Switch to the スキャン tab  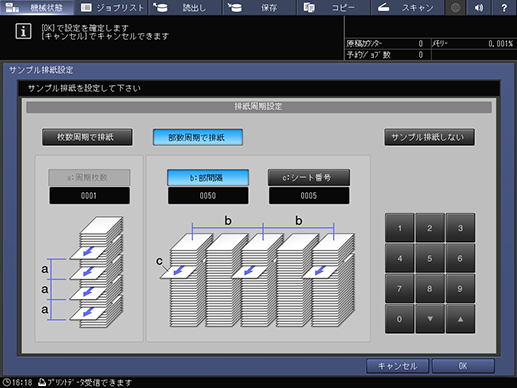[408, 7]
